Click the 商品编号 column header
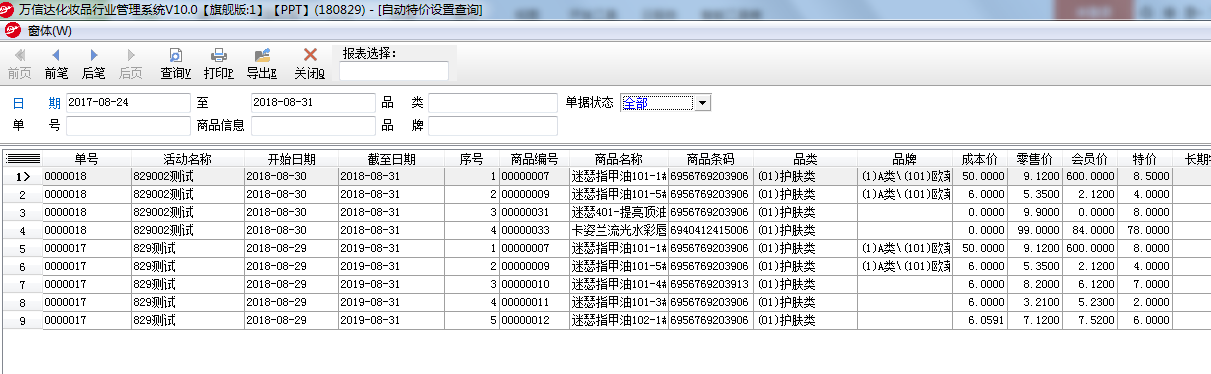 tap(534, 159)
